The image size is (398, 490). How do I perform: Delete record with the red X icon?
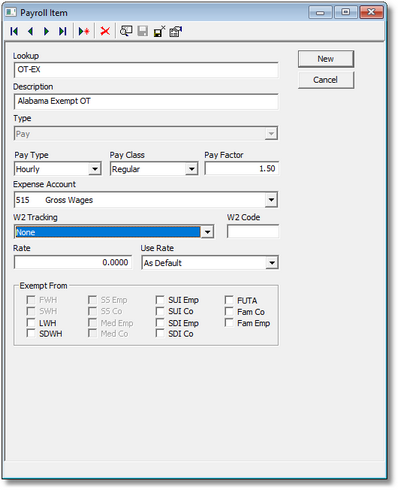point(105,31)
